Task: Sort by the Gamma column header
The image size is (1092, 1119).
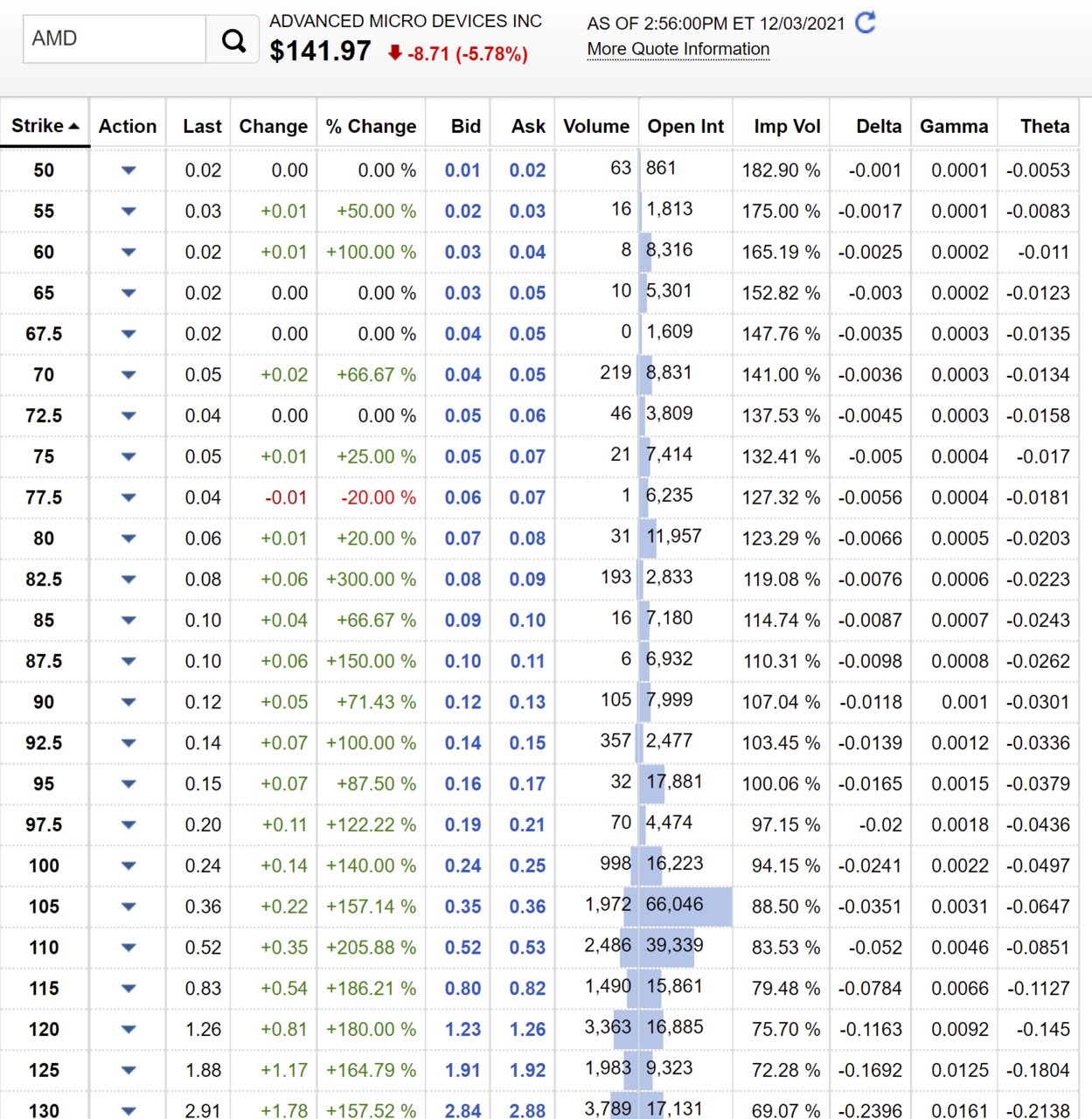Action: [954, 126]
